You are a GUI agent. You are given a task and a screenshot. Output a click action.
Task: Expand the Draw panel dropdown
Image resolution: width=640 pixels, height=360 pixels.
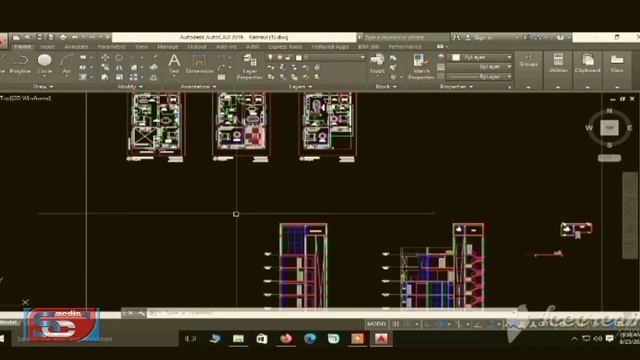coord(43,87)
